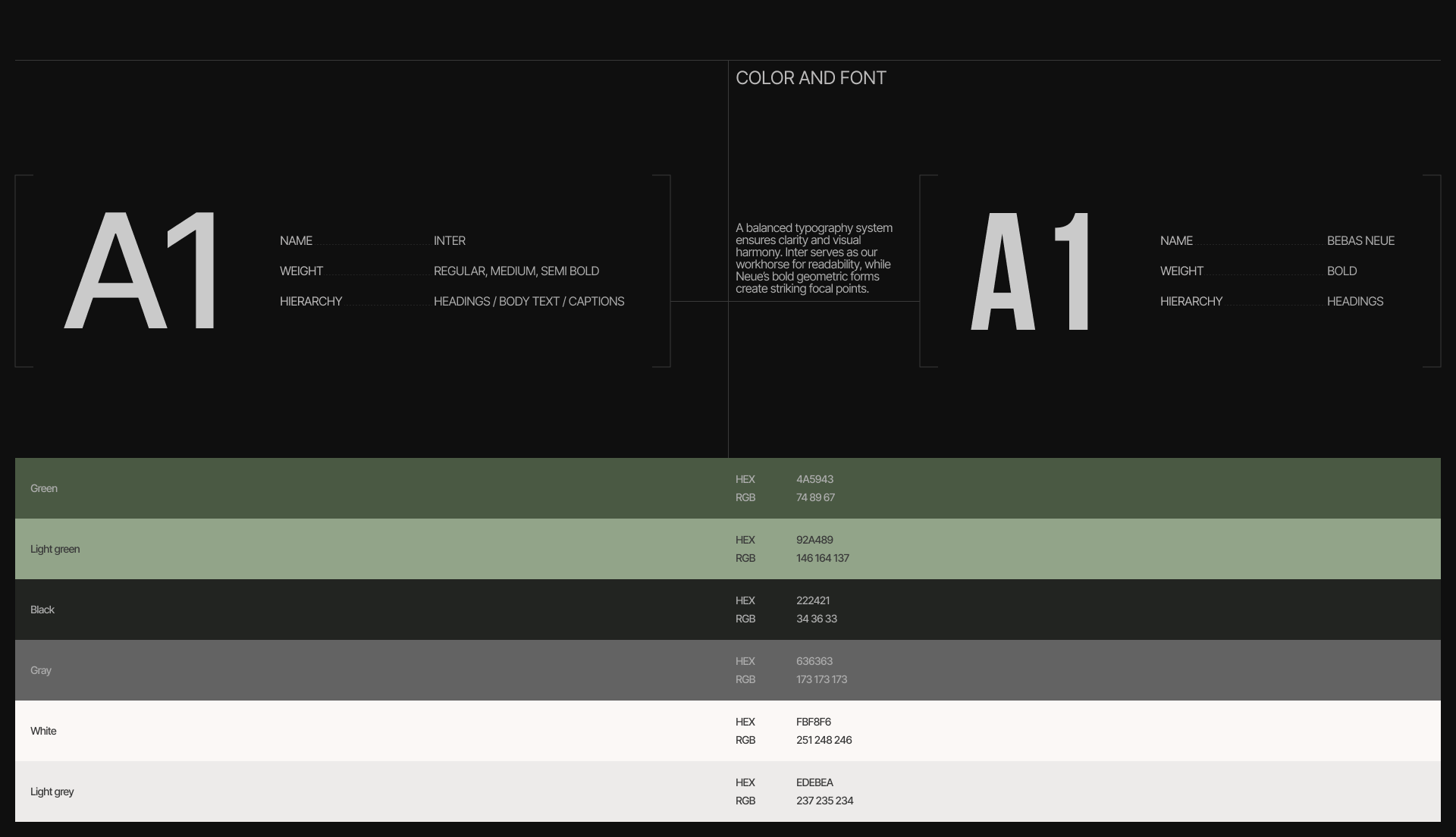This screenshot has height=837, width=1456.
Task: Select the INTER font name text
Action: click(450, 241)
